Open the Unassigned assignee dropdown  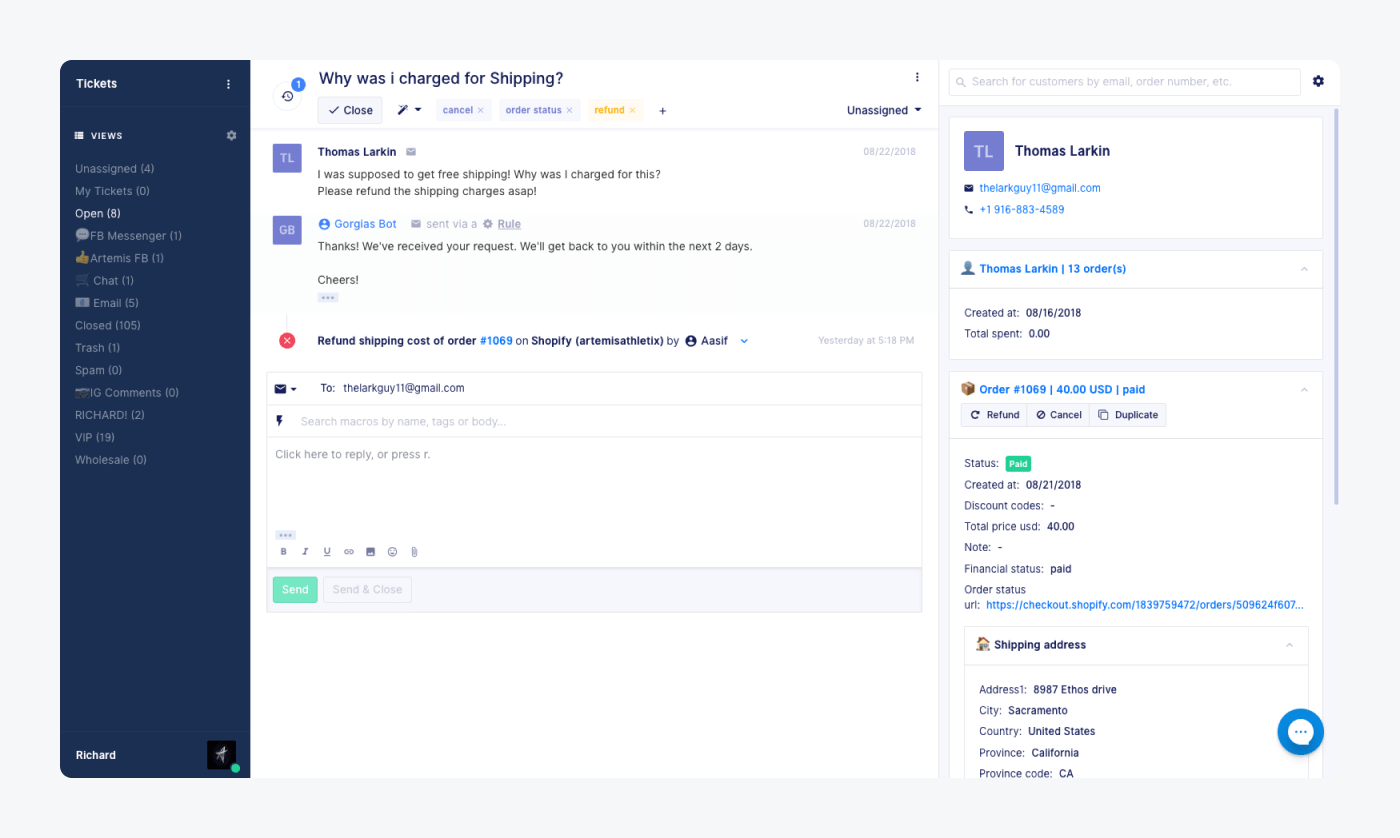(x=883, y=110)
